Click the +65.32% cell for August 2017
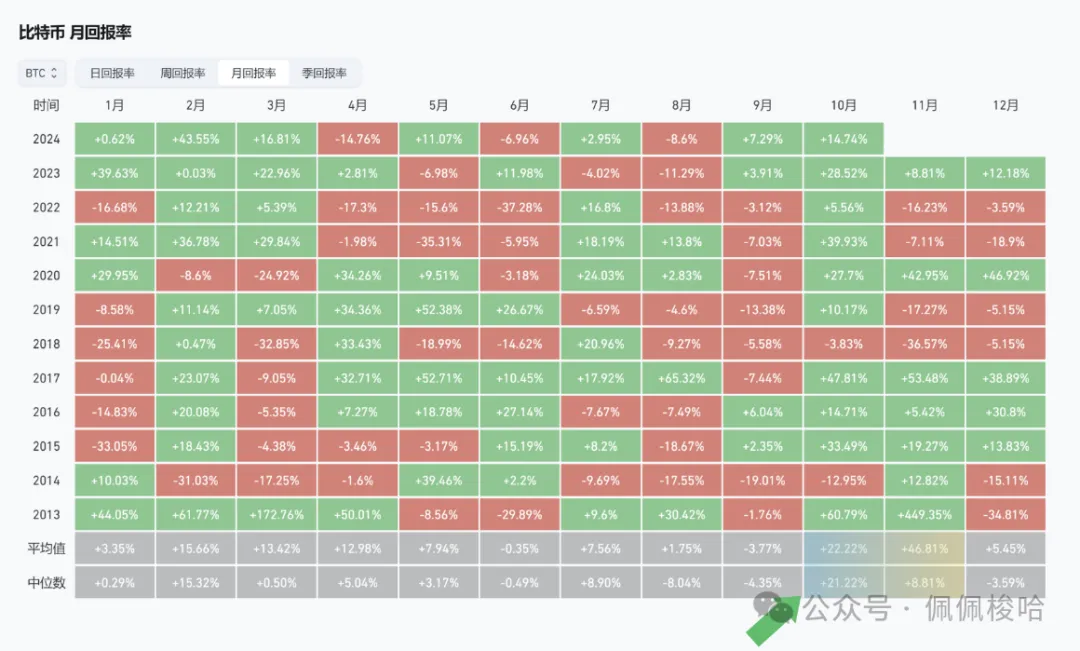The image size is (1080, 651). coord(681,378)
